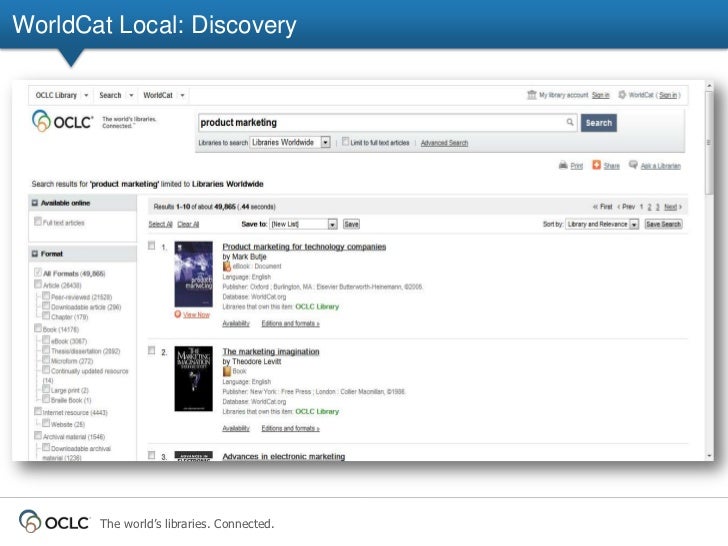Click the Ask a Librarian chat icon
This screenshot has height=546, width=728.
point(633,165)
